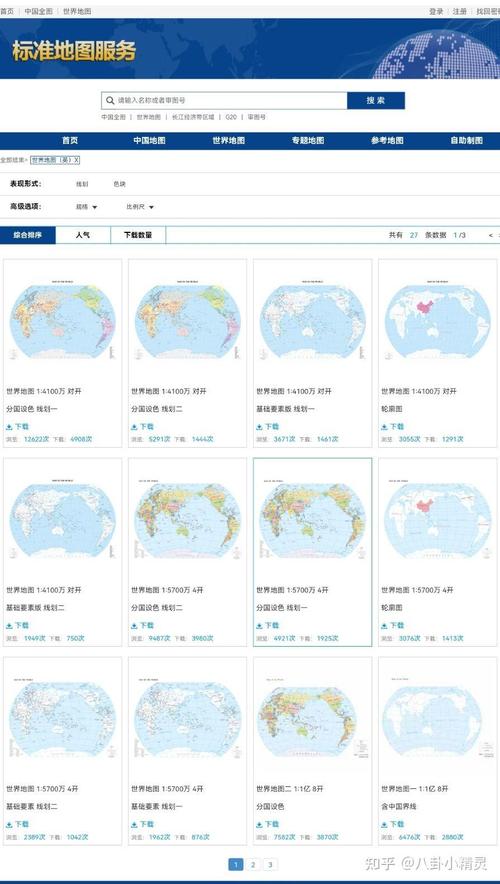This screenshot has width=500, height=884.
Task: Download the 1:4100万 分国设色 线划一 map
Action: 17,427
